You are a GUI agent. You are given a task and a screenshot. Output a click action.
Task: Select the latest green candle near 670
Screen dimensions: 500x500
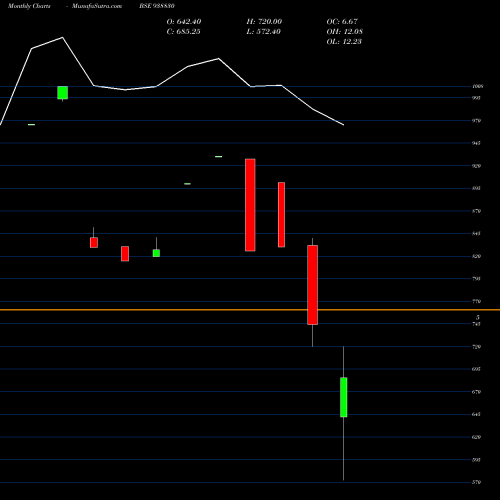pyautogui.click(x=344, y=397)
